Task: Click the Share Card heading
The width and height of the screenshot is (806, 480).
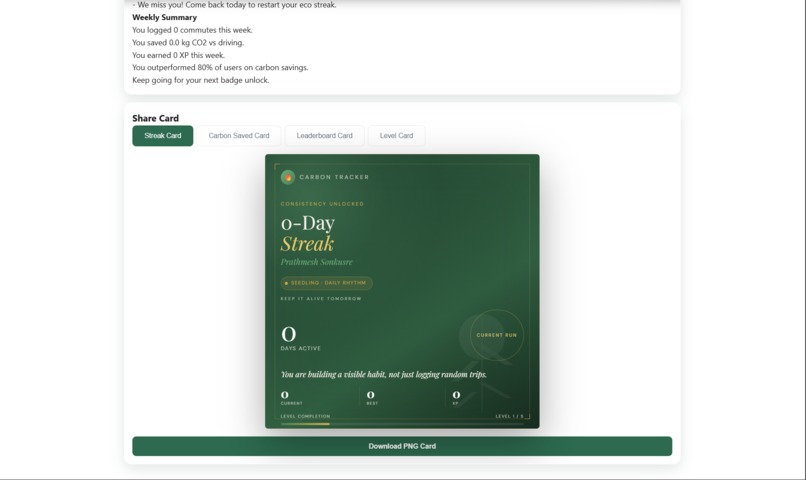Action: tap(155, 118)
